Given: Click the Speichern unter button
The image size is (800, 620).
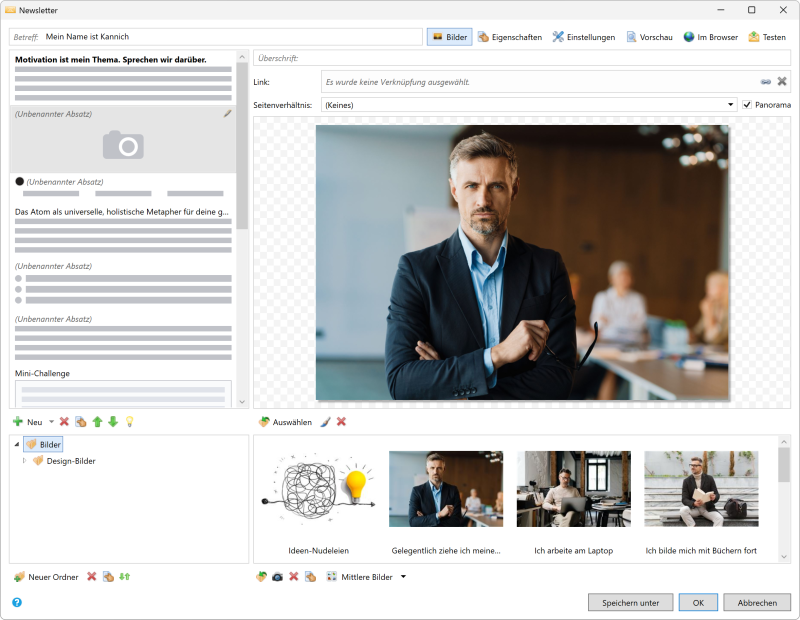Looking at the screenshot, I should (631, 602).
